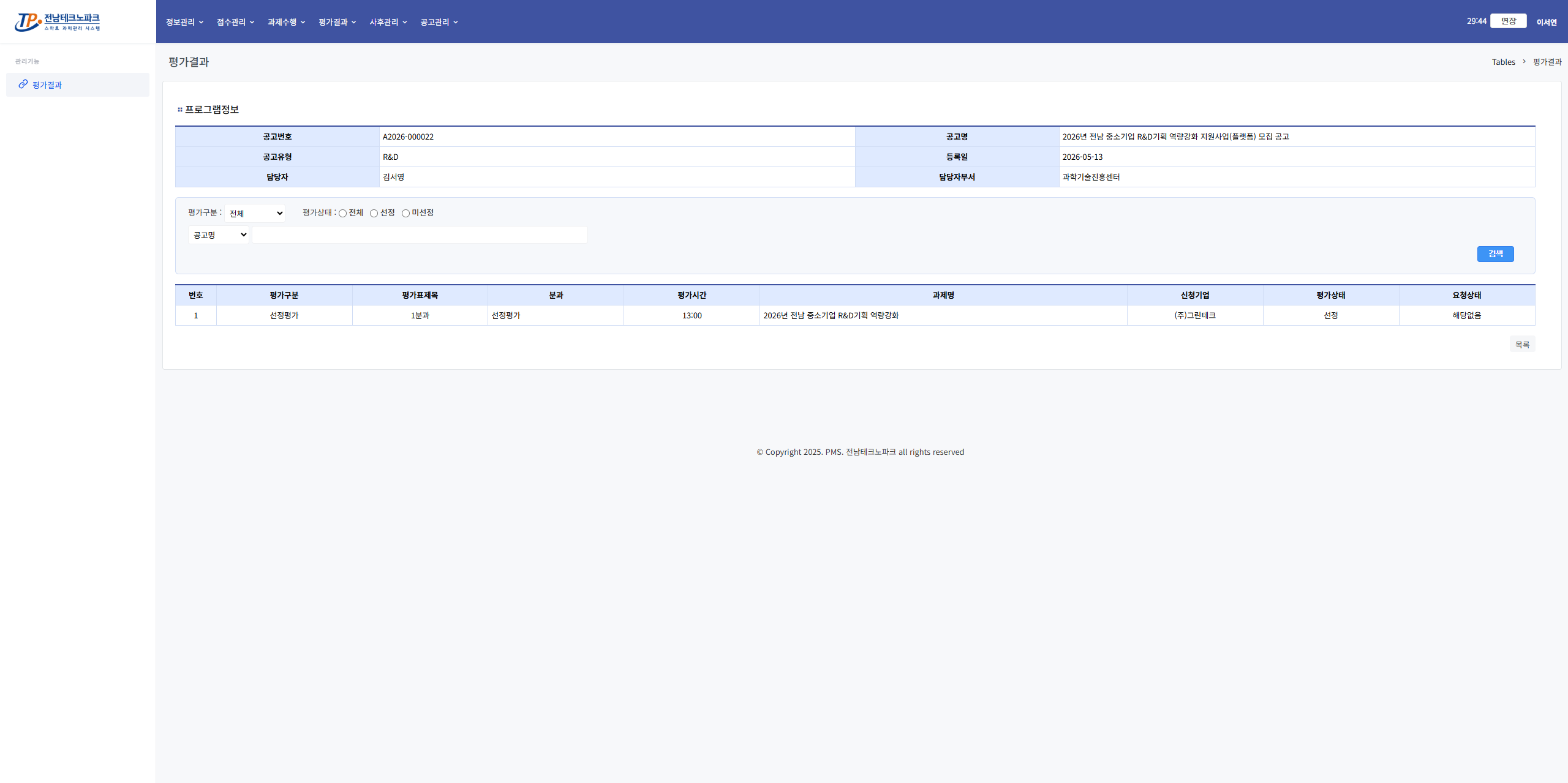
Task: Click the announcement number A2026-000022
Action: [x=408, y=137]
